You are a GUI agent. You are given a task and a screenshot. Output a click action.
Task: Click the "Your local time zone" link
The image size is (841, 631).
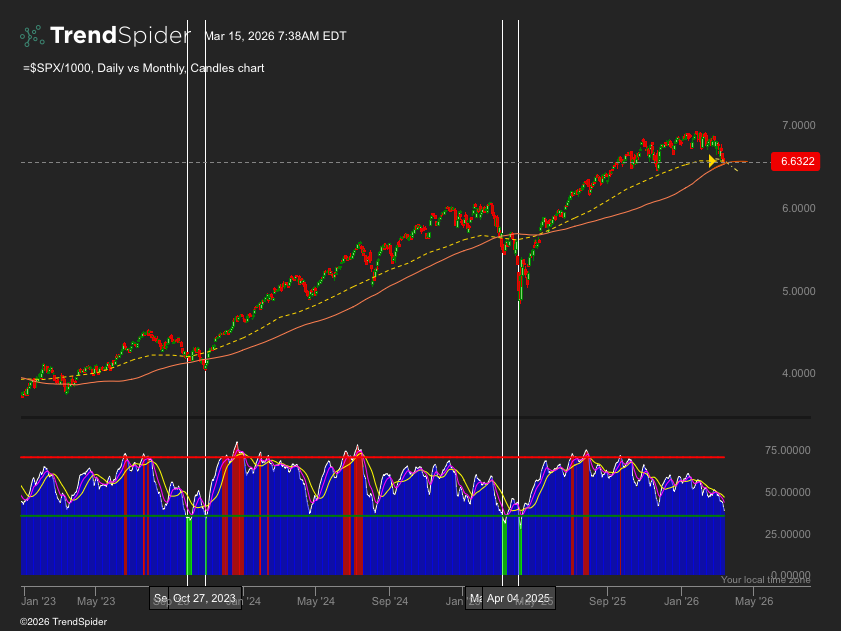(x=765, y=579)
